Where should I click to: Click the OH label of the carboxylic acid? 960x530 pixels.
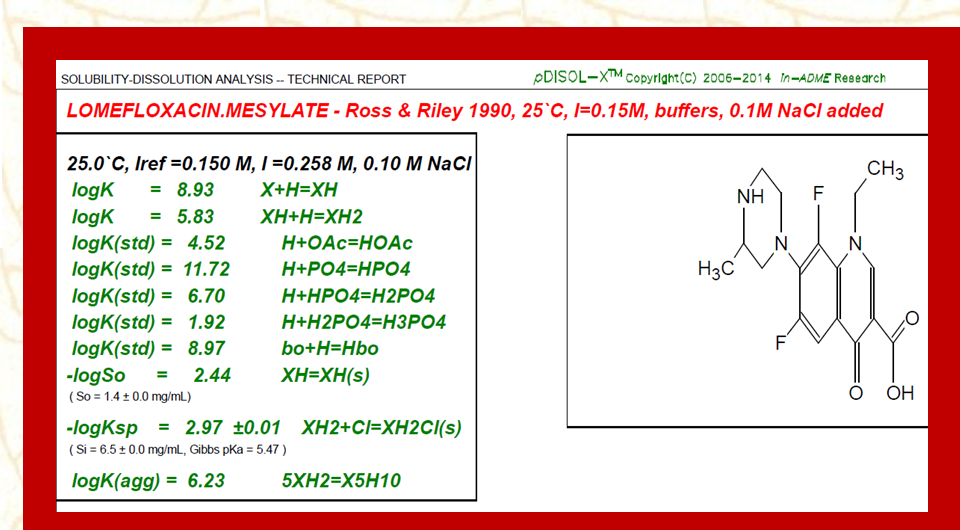point(900,392)
